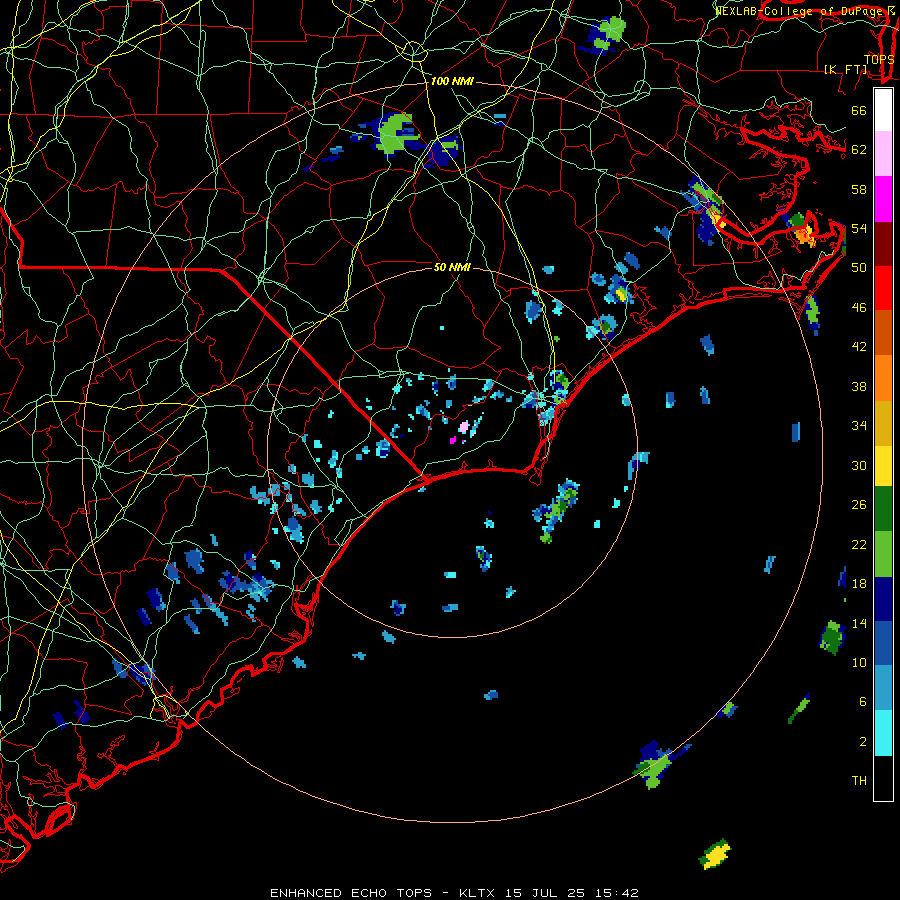
Task: Click the bright red 50 kft legend swatch
Action: tap(883, 288)
